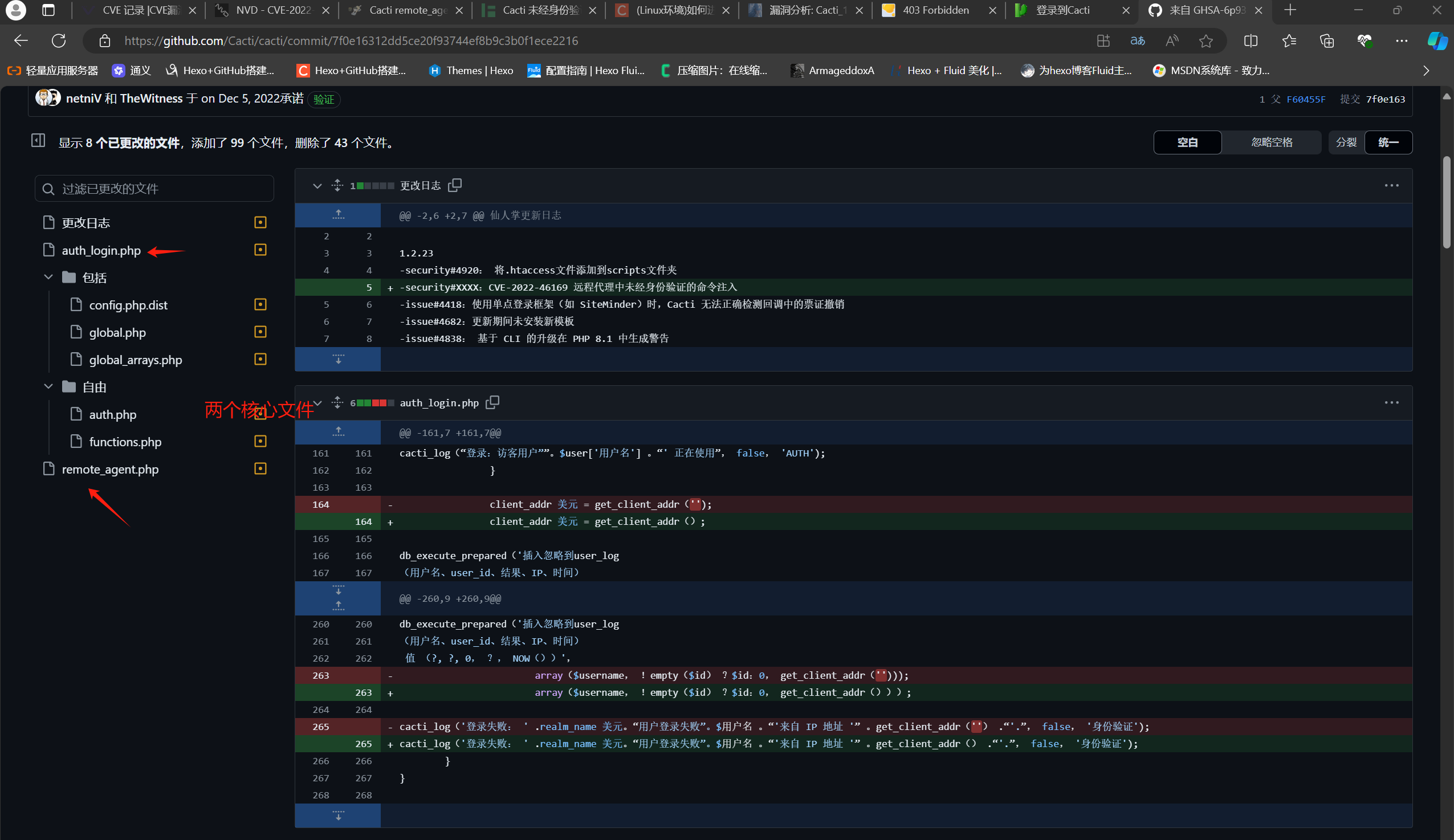The image size is (1454, 840).
Task: Select 更改日志 in the file tree
Action: (86, 223)
